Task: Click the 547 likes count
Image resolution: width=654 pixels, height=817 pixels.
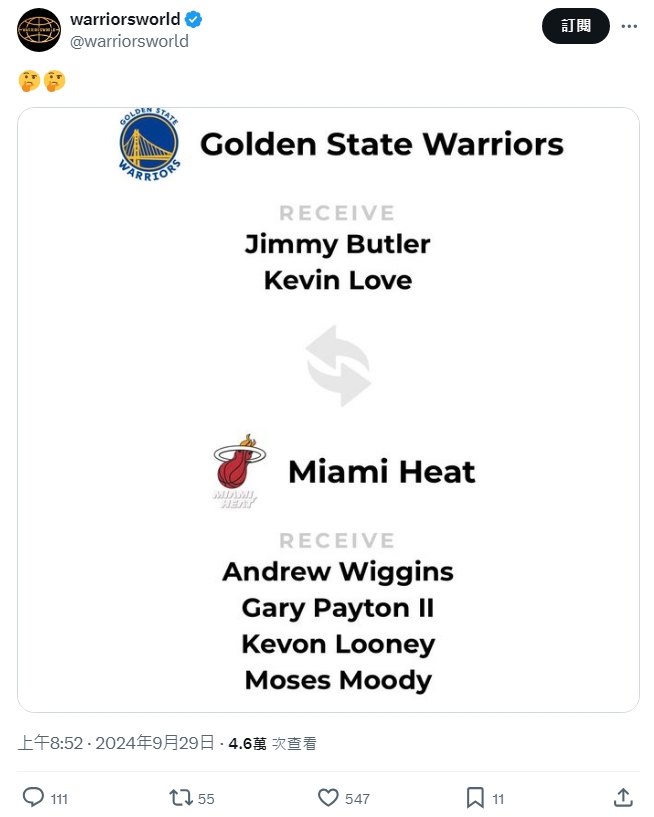Action: (357, 799)
